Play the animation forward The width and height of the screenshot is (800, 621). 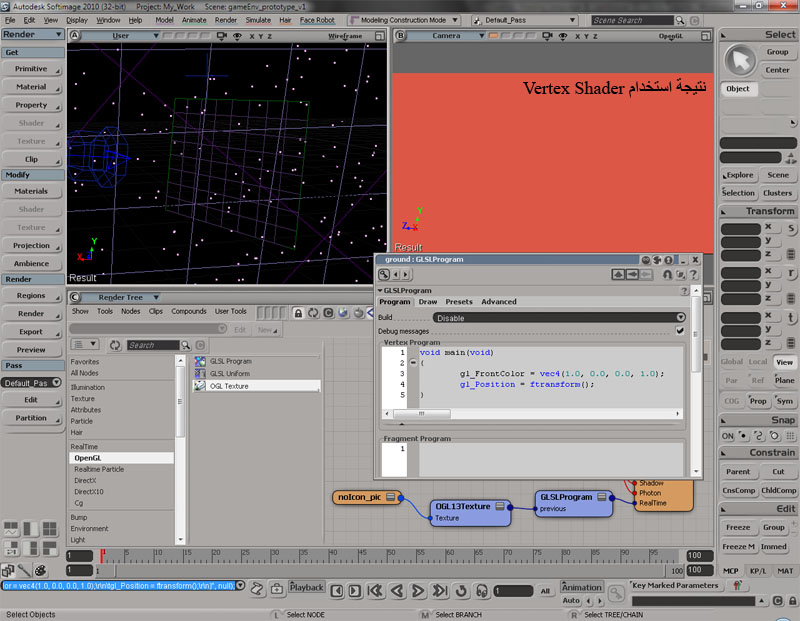click(x=418, y=591)
